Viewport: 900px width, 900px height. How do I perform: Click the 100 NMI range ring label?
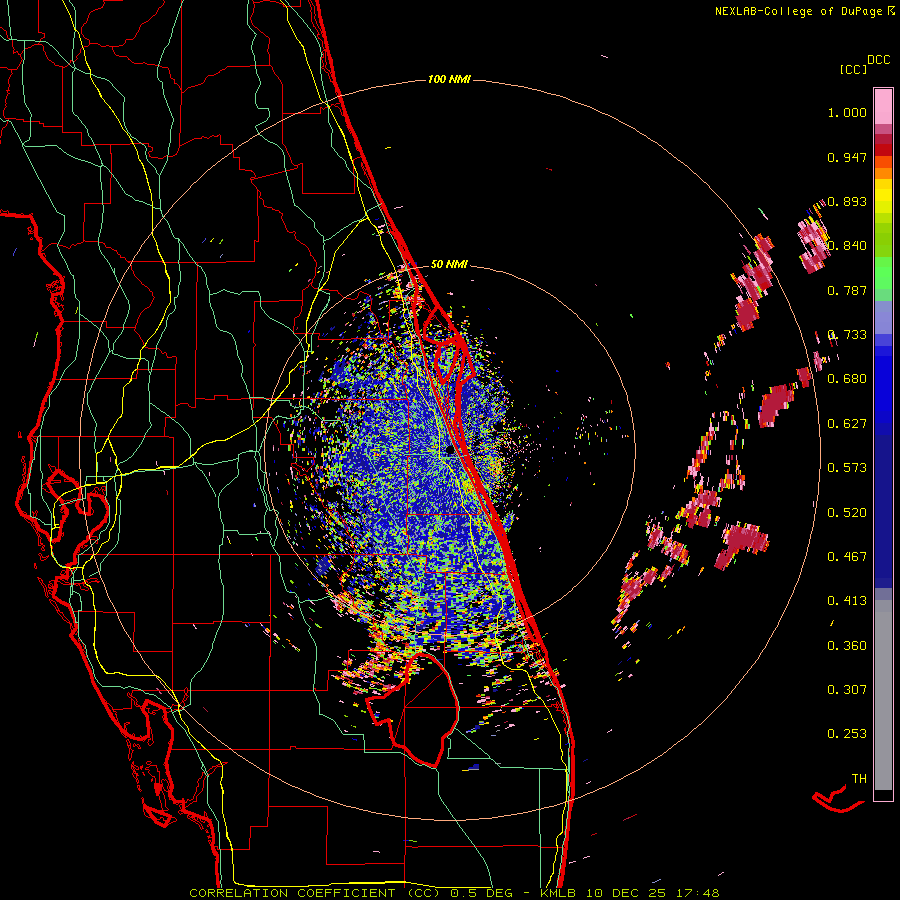pyautogui.click(x=449, y=79)
